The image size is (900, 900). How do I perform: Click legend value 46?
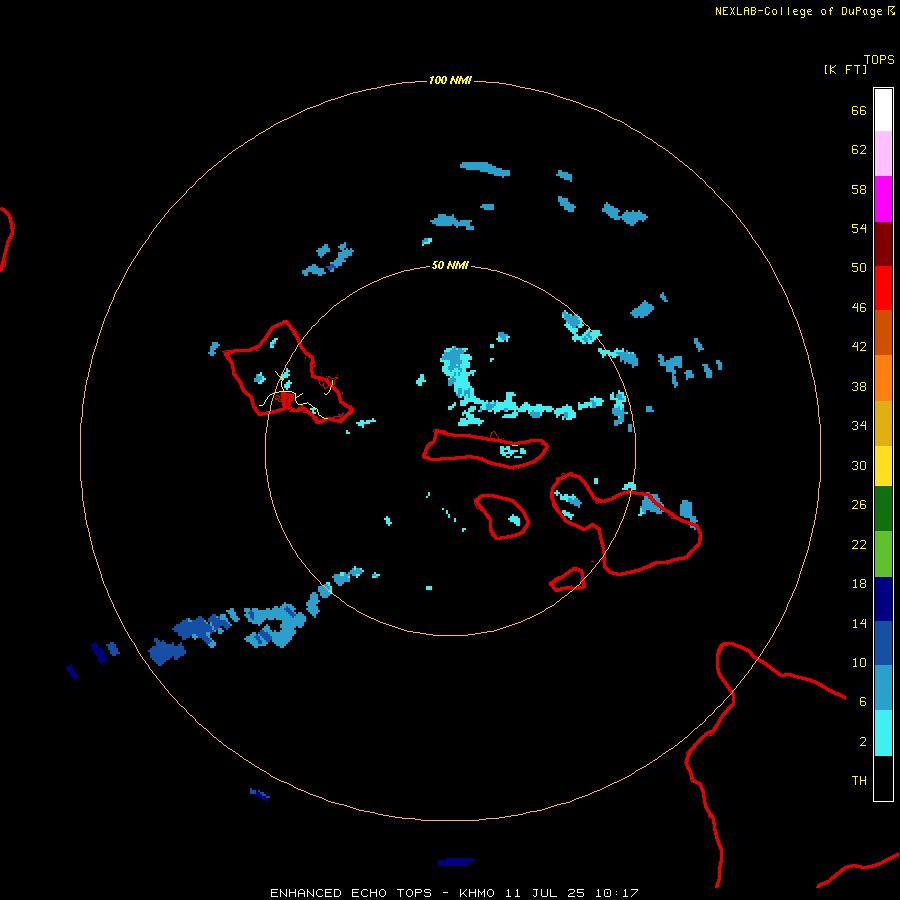(859, 307)
